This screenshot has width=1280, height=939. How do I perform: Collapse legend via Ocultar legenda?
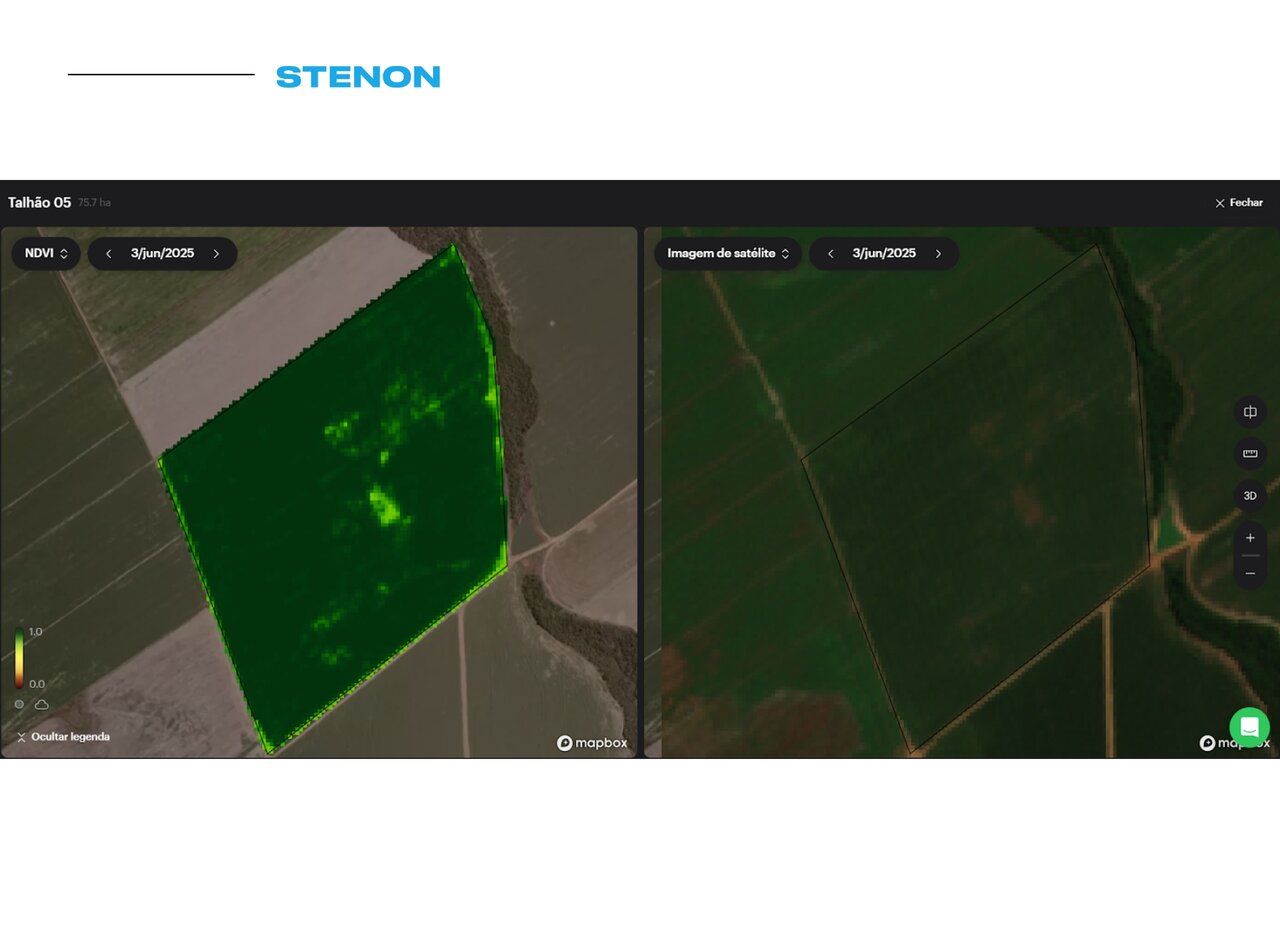tap(63, 737)
